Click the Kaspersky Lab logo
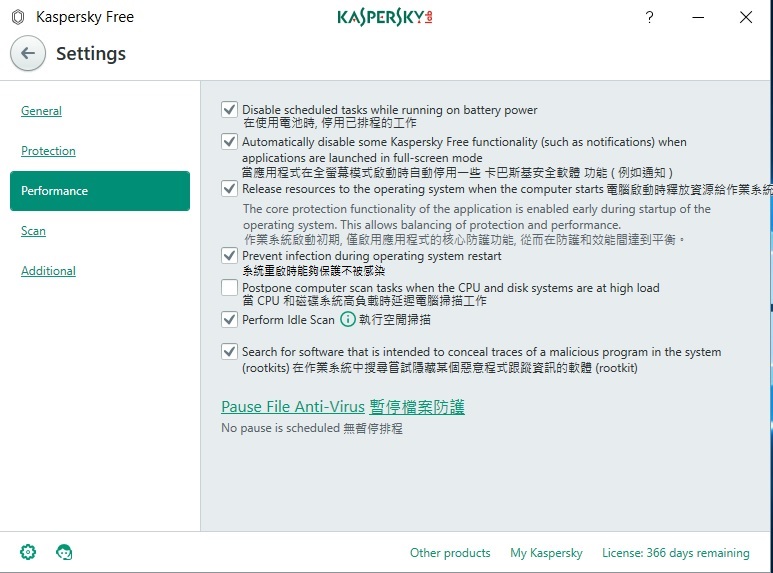773x573 pixels. (x=385, y=17)
